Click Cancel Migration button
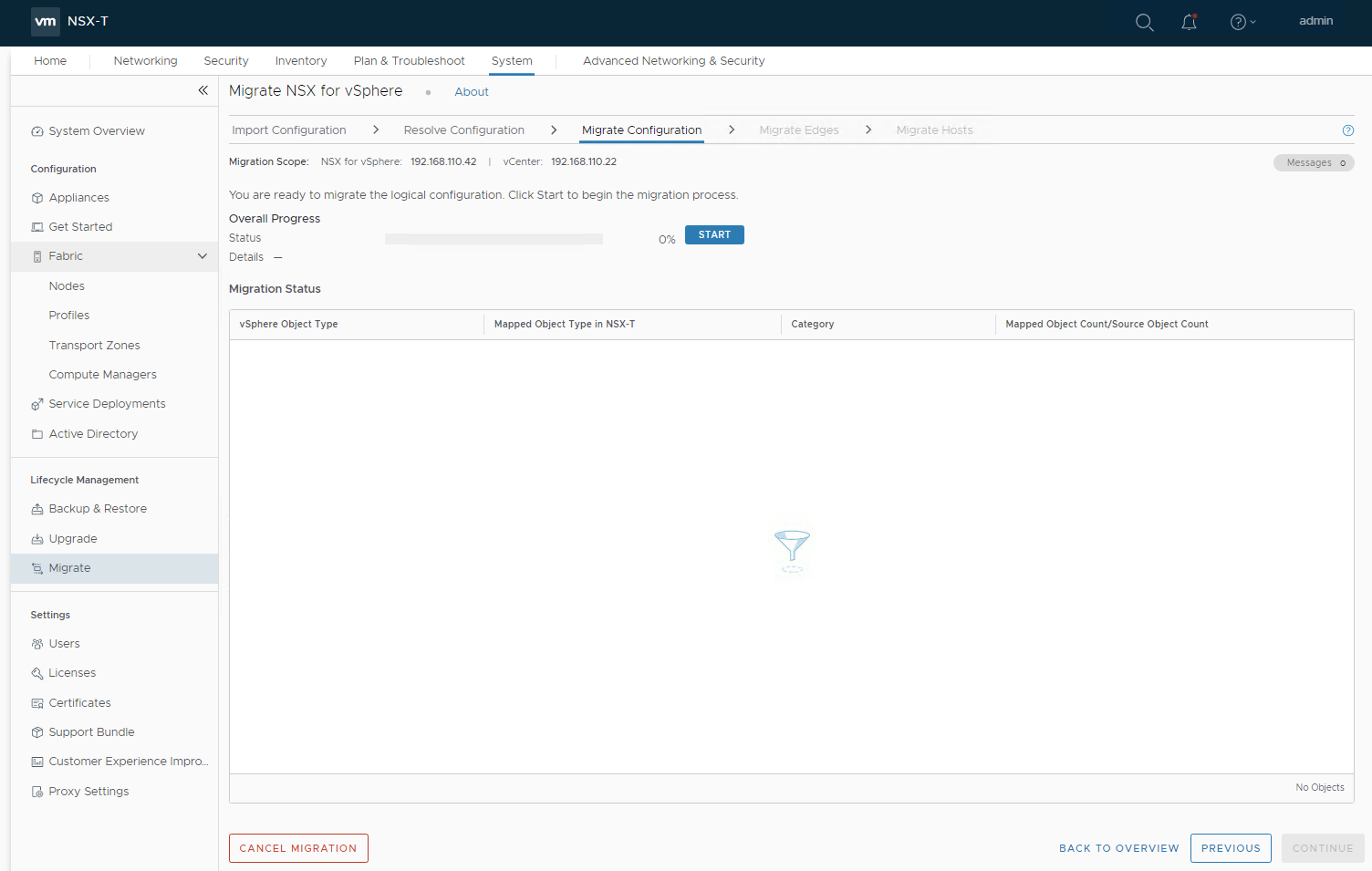Image resolution: width=1372 pixels, height=871 pixels. (x=298, y=848)
